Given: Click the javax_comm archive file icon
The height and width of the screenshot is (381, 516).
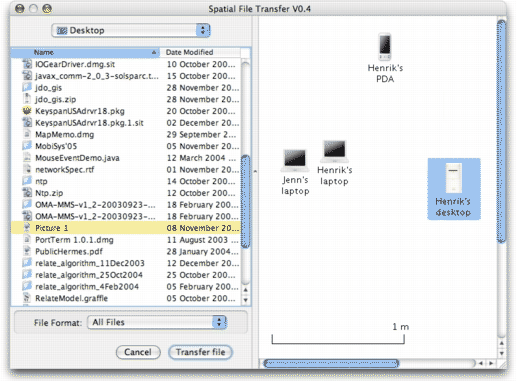Looking at the screenshot, I should click(27, 76).
